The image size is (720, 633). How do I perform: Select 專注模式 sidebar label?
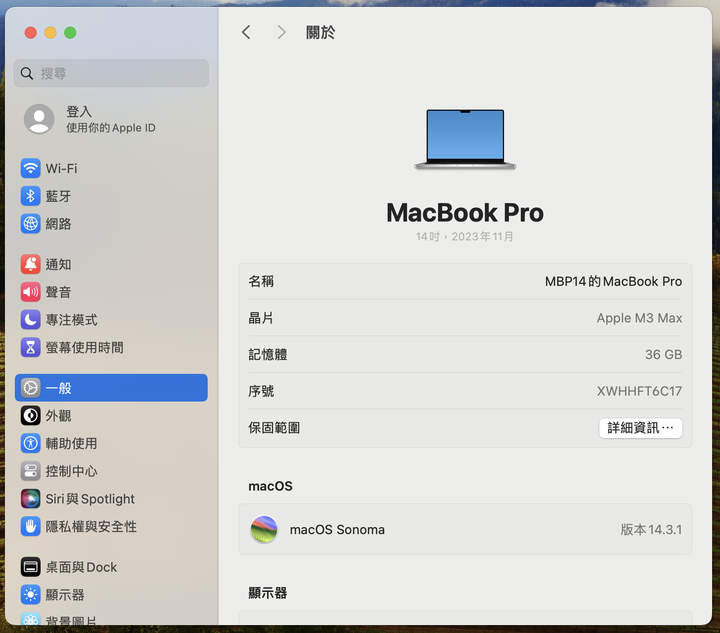coord(71,319)
